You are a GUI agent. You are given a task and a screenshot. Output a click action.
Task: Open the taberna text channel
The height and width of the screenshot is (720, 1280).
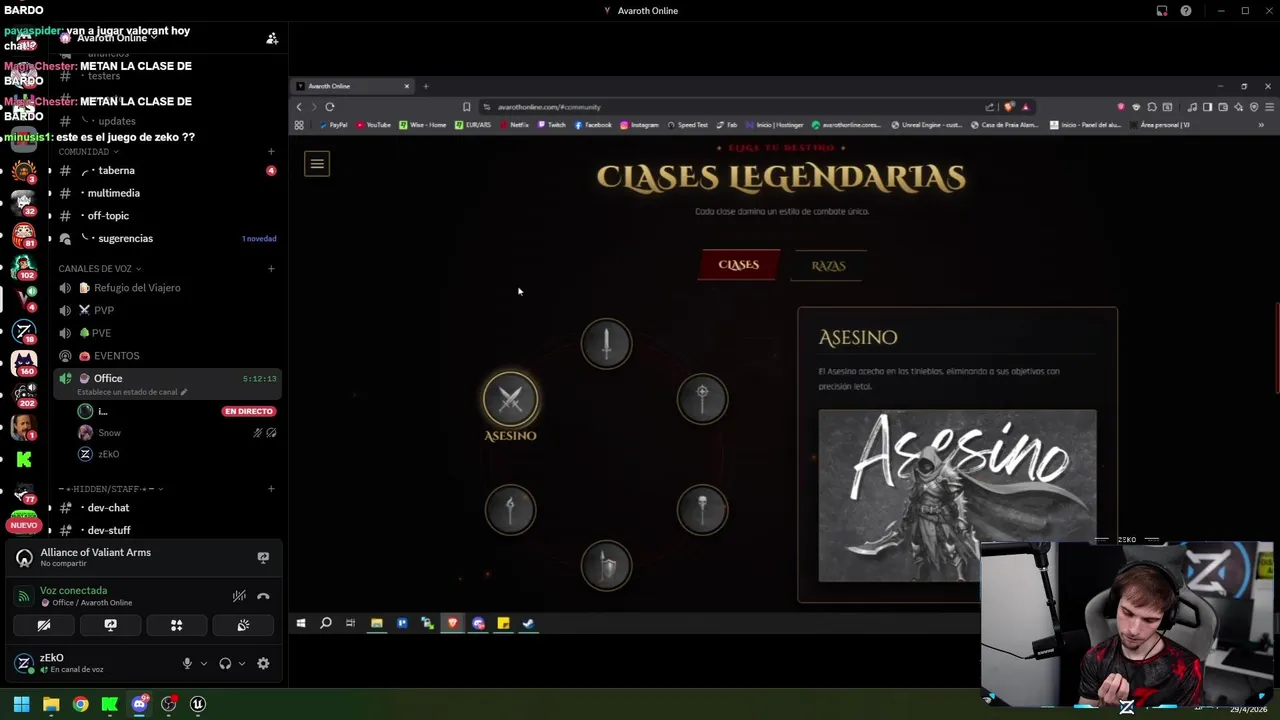pos(166,170)
